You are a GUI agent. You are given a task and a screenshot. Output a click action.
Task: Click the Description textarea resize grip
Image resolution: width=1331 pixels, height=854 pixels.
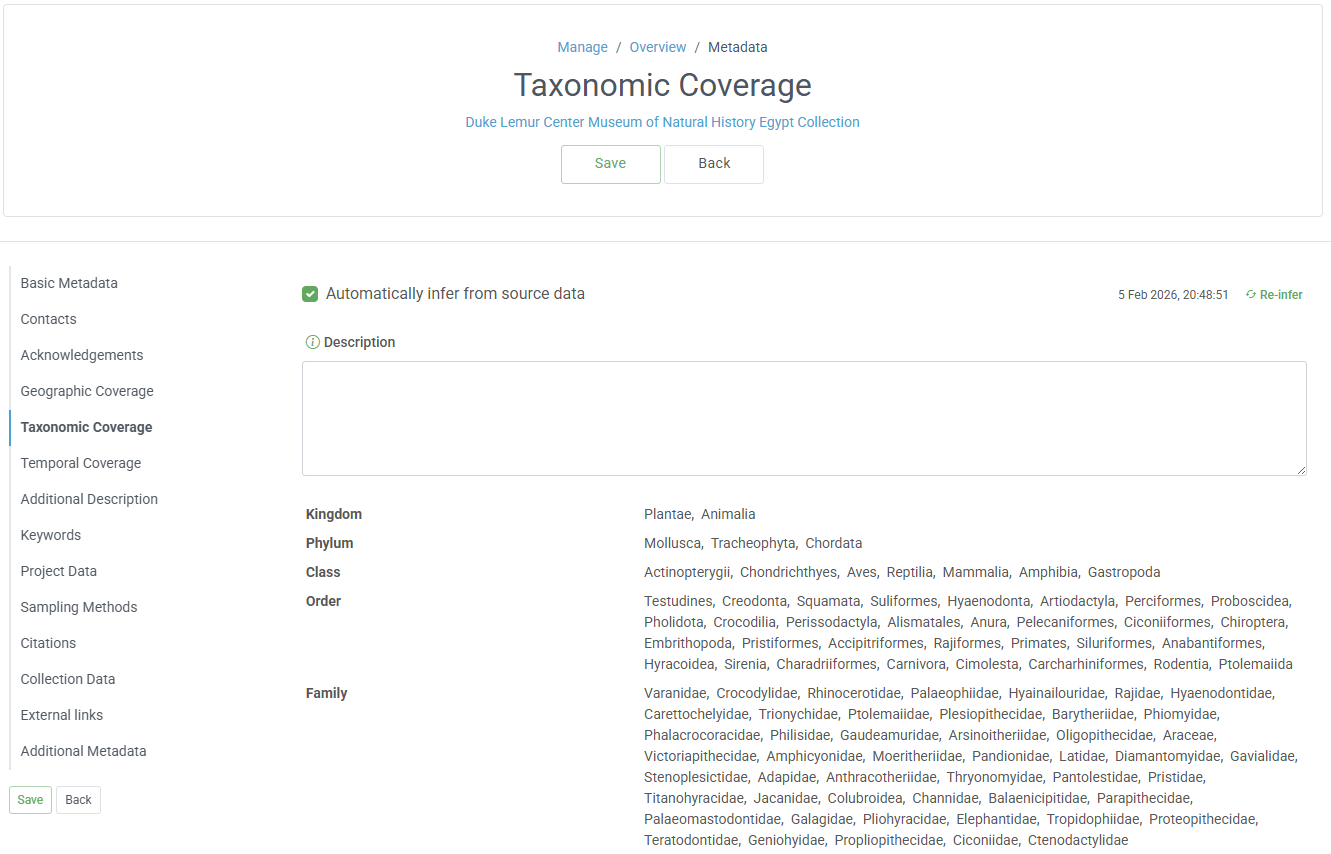point(1301,470)
